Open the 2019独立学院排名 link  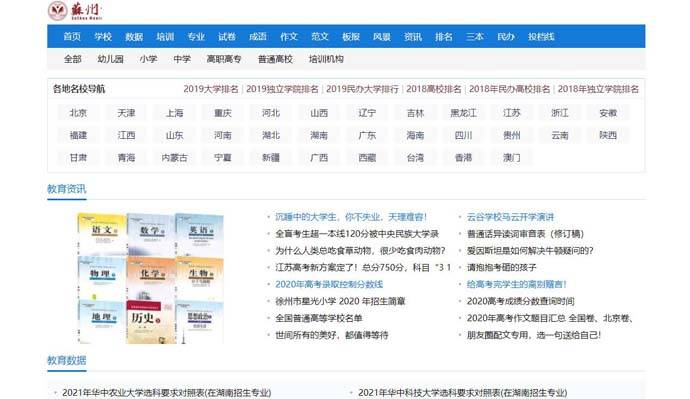[282, 89]
